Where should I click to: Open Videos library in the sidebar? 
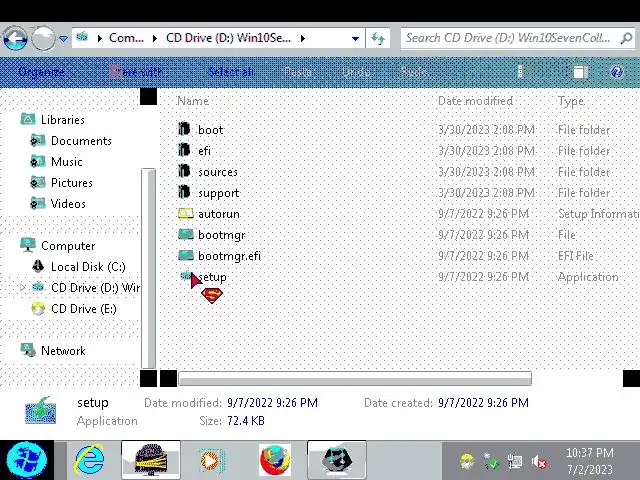click(x=68, y=204)
